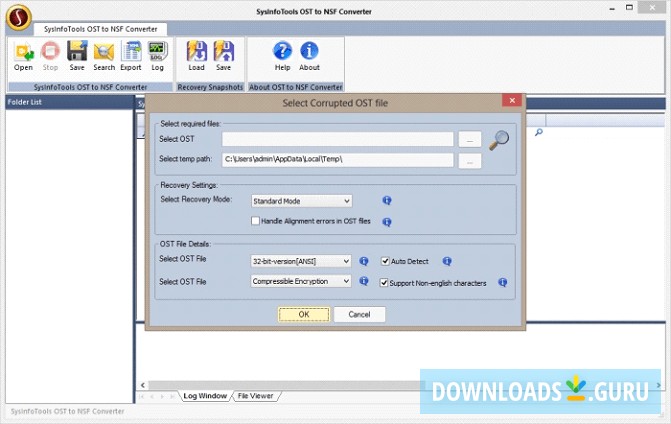Switch to the File Viewer tab

point(255,396)
